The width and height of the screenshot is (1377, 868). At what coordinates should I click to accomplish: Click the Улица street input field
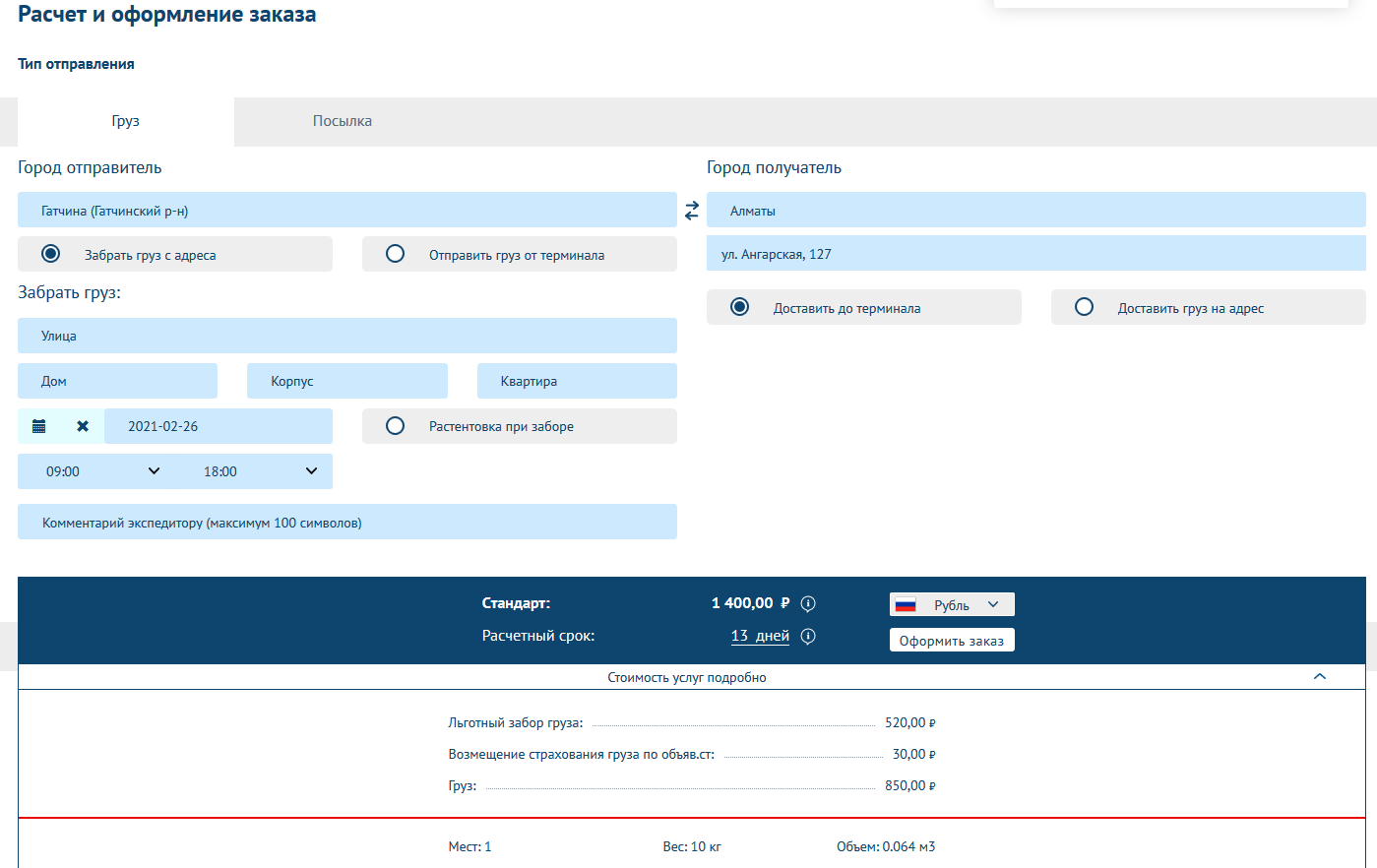click(x=346, y=336)
